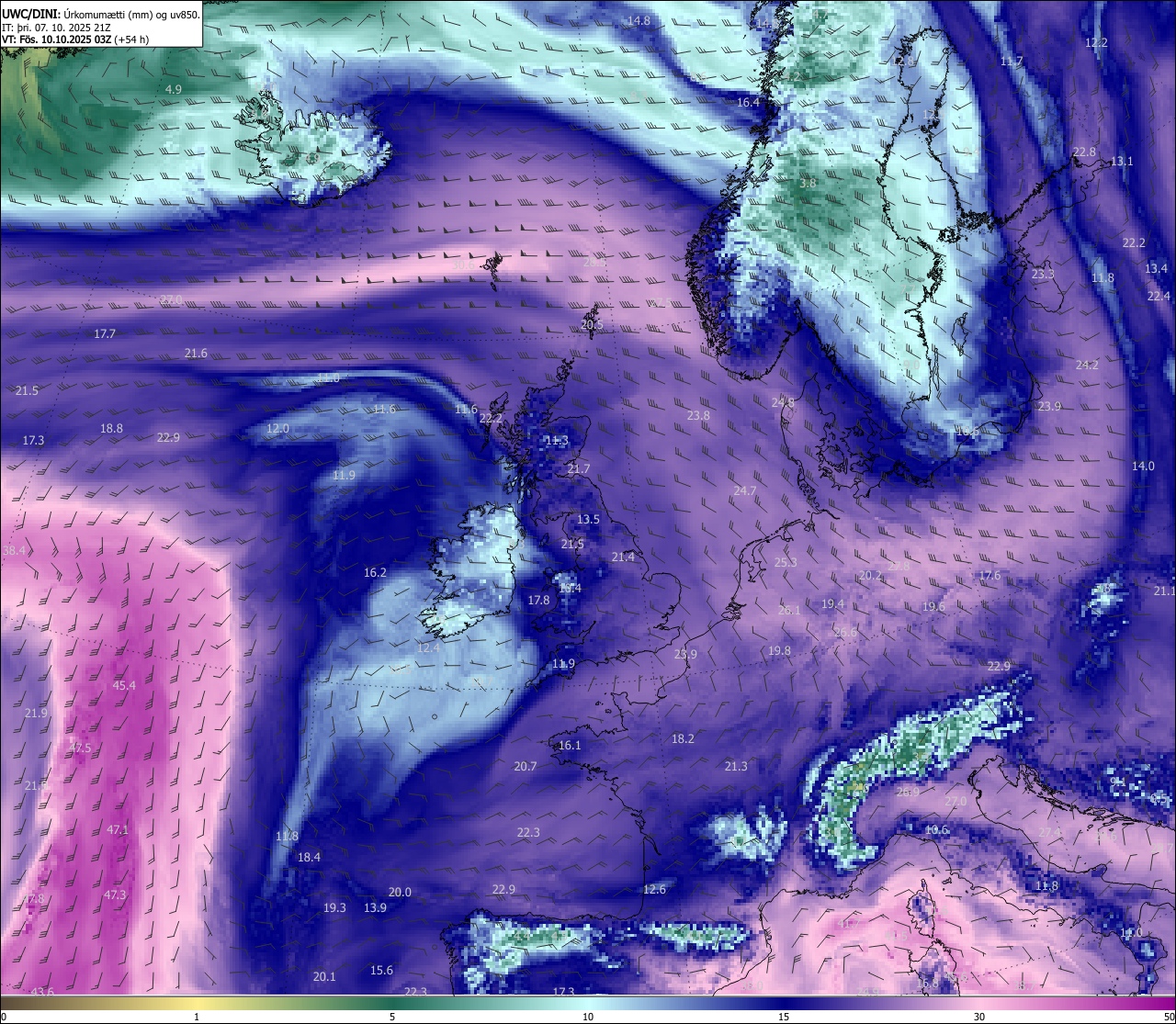This screenshot has height=1024, width=1176.
Task: Click the map value 11.7
Action: [x=1011, y=61]
